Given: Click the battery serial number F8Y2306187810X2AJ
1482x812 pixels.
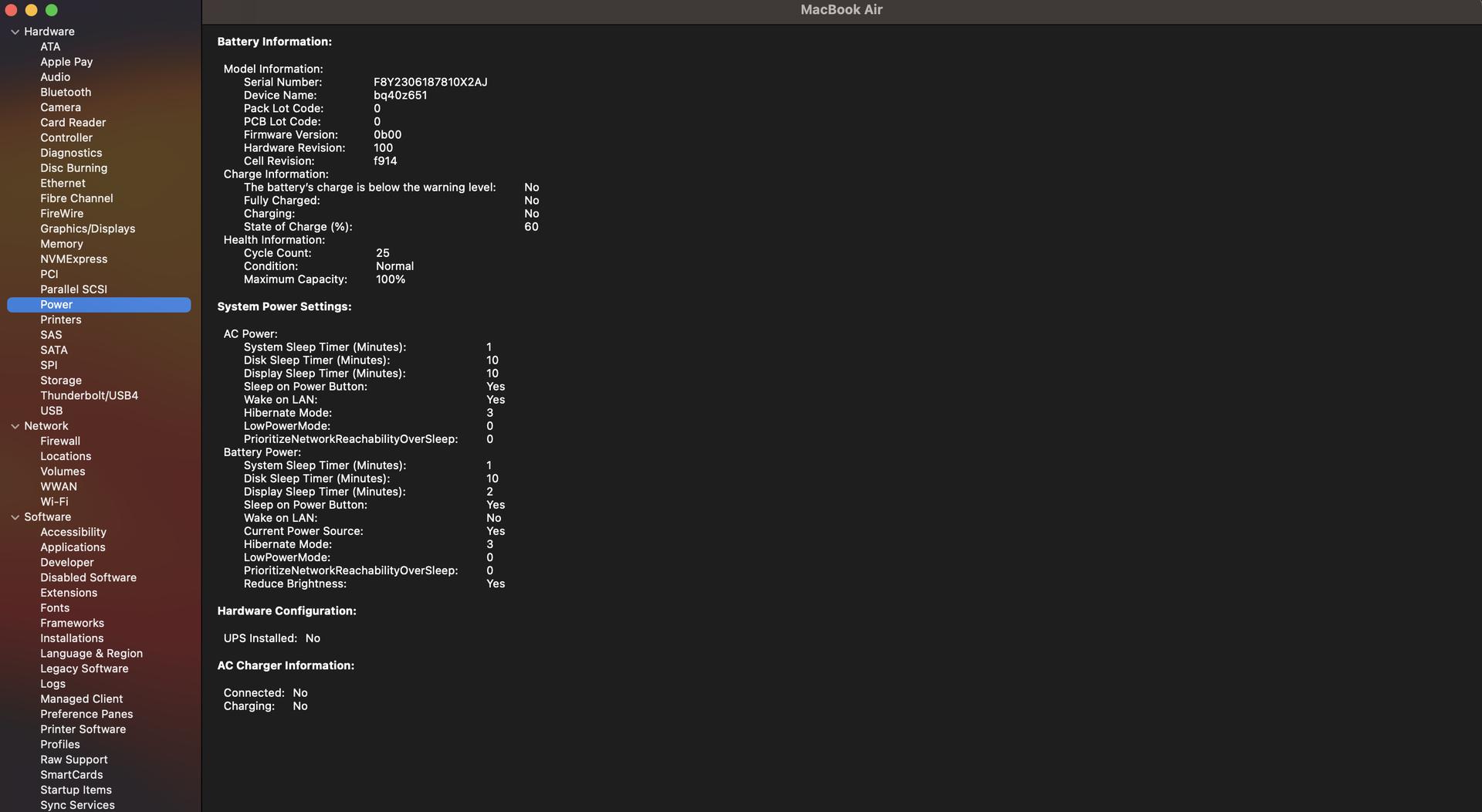Looking at the screenshot, I should (431, 83).
